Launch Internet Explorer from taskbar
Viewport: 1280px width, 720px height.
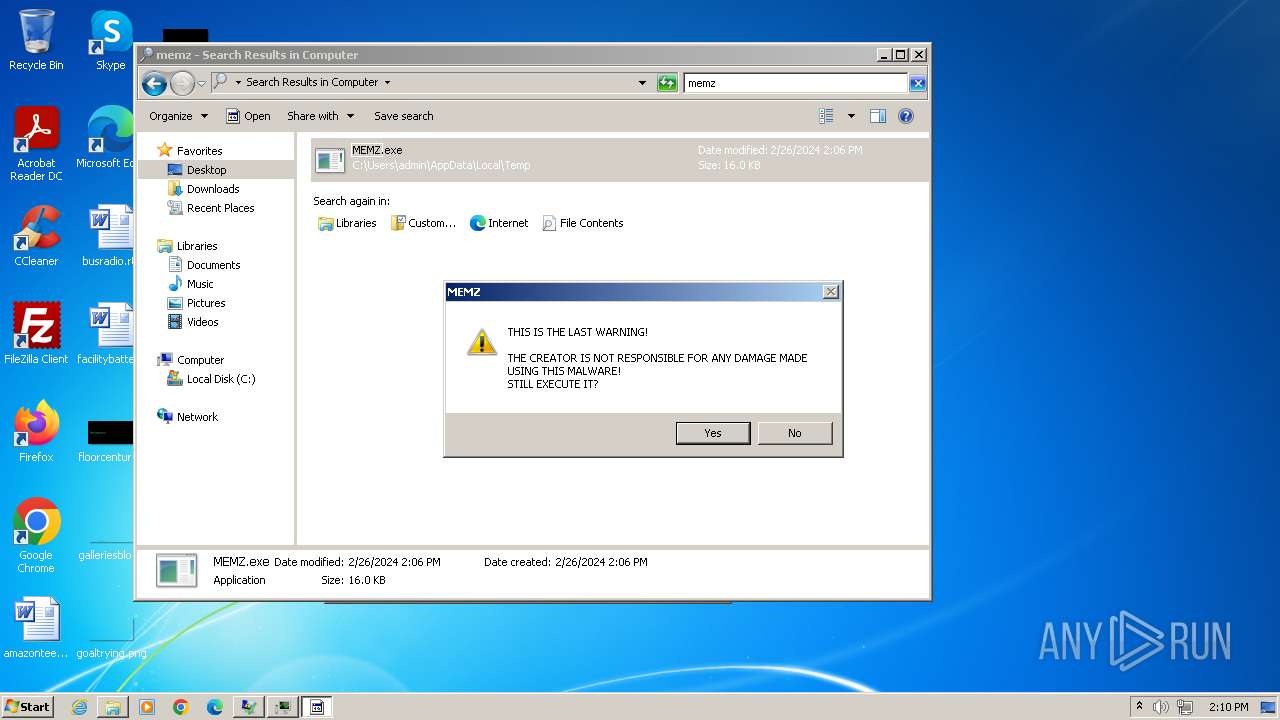click(79, 707)
